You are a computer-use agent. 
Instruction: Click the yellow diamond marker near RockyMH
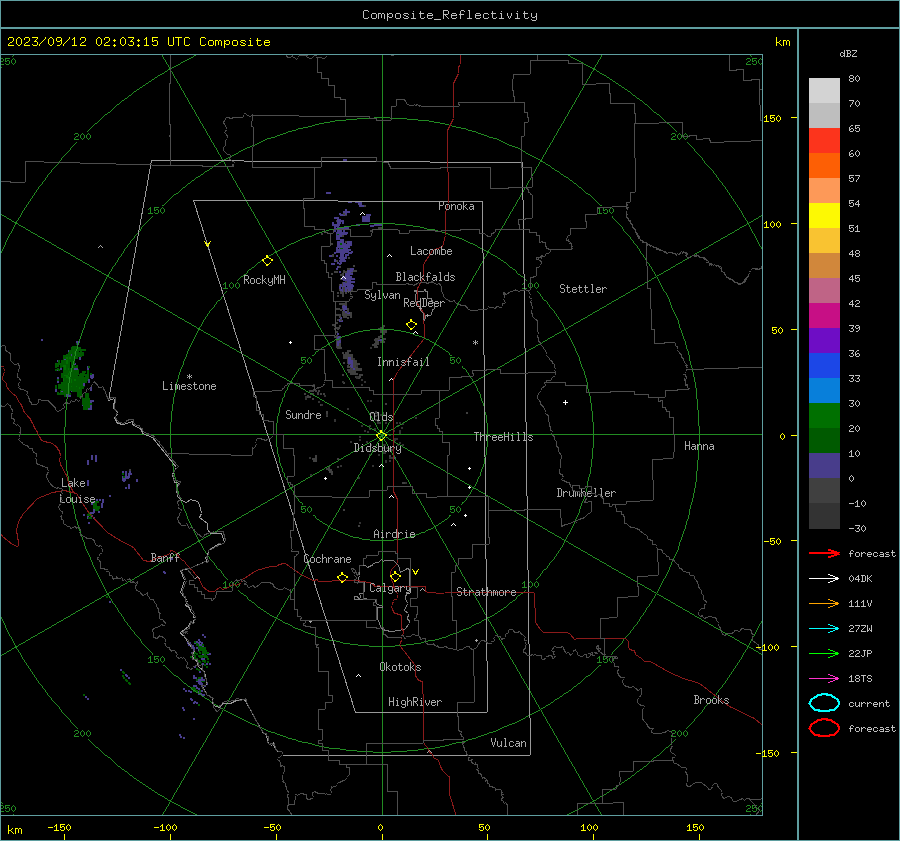(267, 261)
